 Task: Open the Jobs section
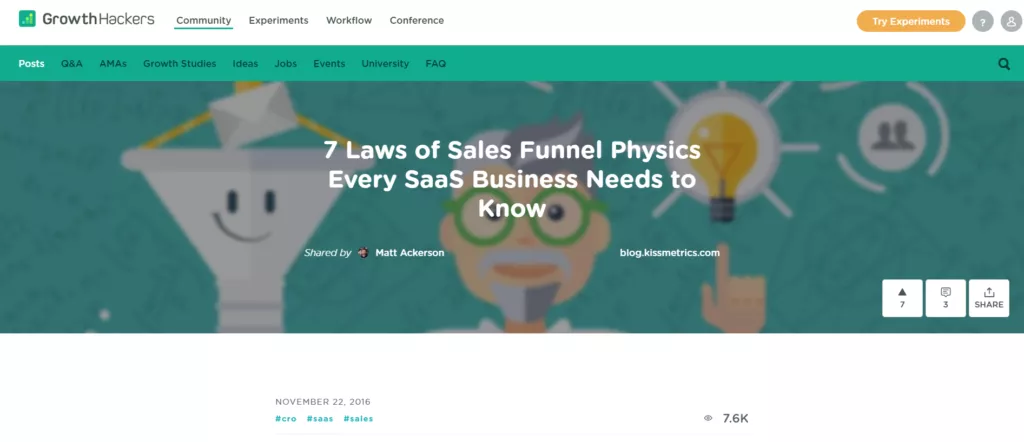(285, 64)
